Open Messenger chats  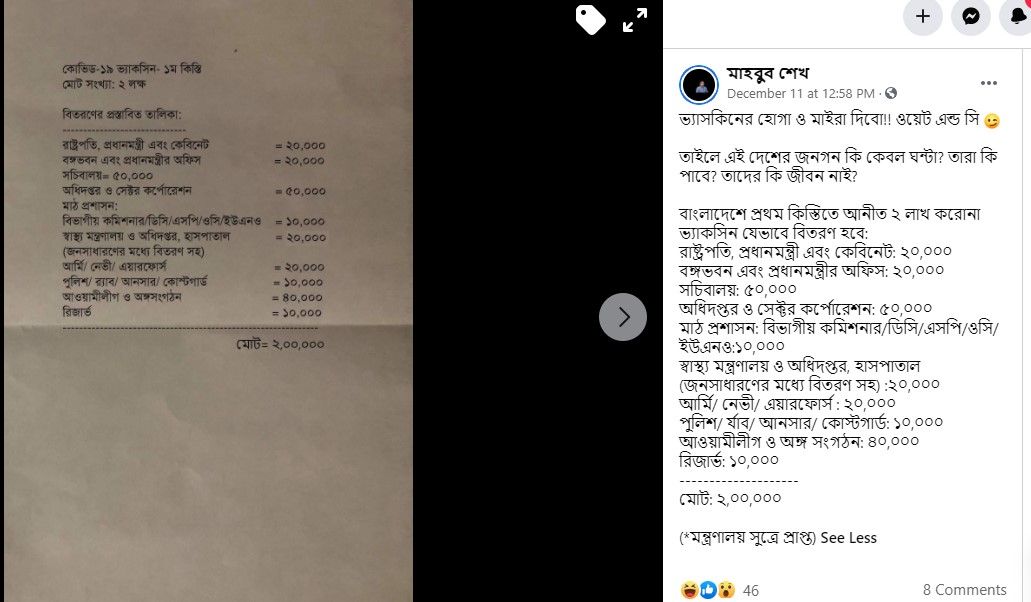971,16
